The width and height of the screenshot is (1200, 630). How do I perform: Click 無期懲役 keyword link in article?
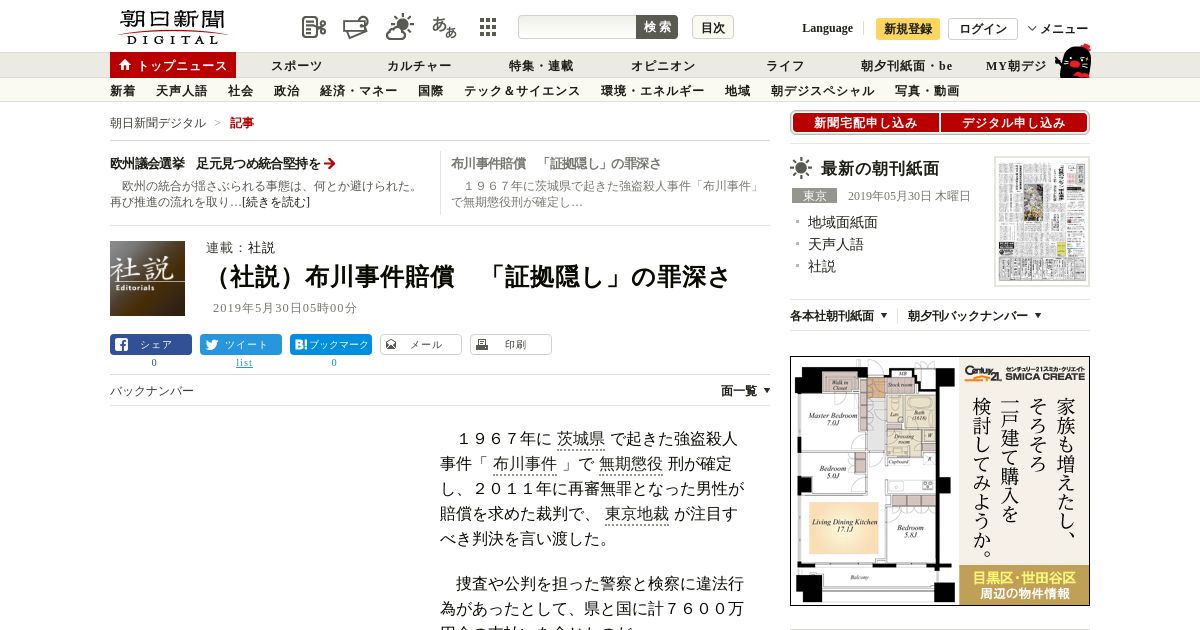(x=631, y=464)
